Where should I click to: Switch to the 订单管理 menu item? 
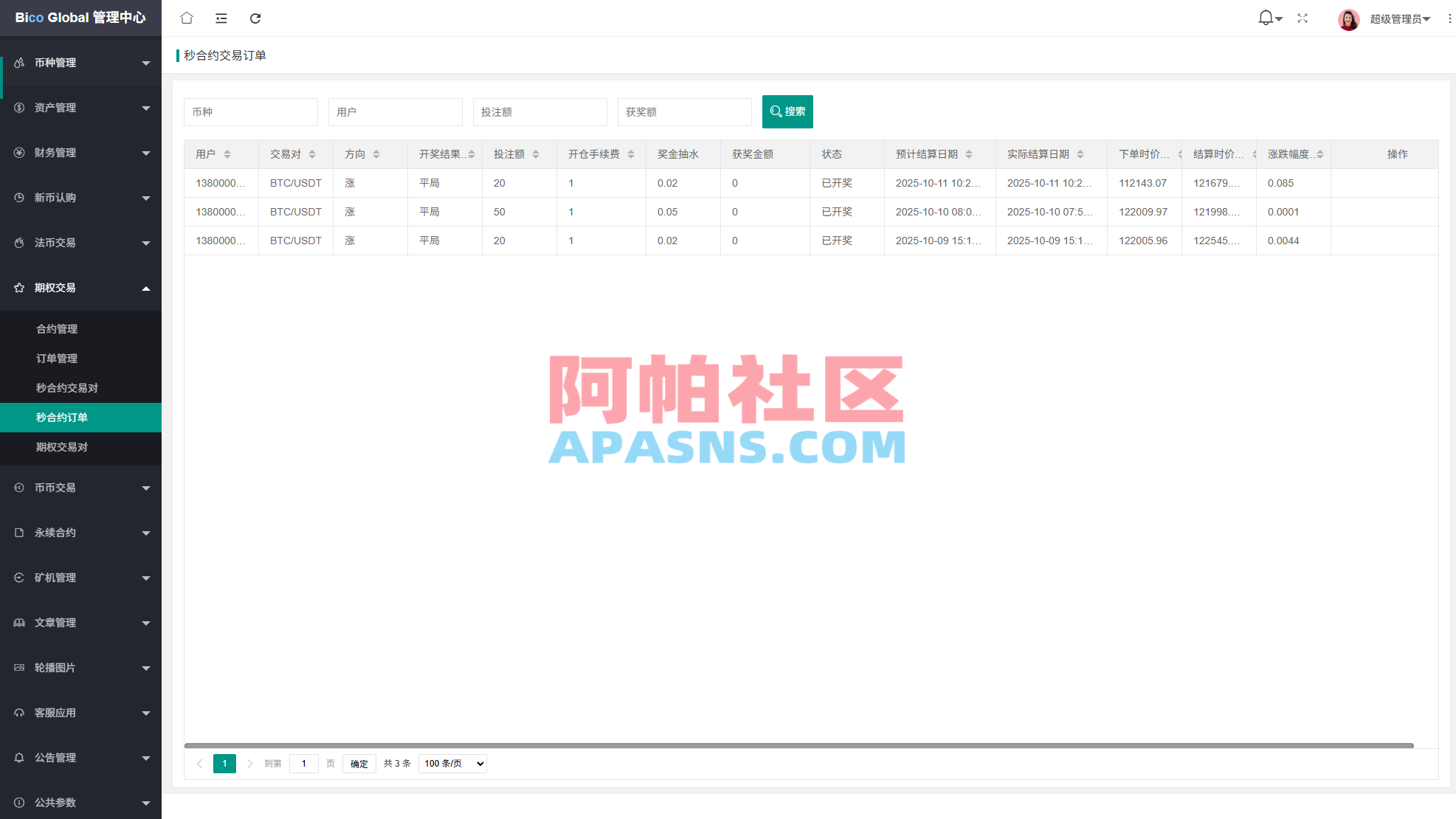pyautogui.click(x=57, y=358)
